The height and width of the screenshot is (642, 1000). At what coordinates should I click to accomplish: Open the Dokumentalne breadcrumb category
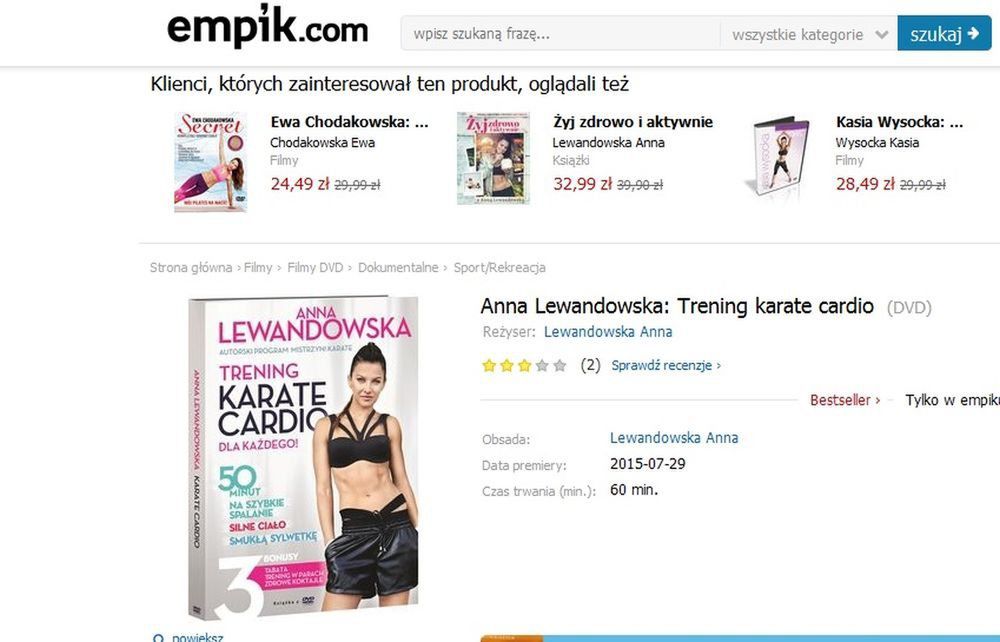click(x=398, y=268)
